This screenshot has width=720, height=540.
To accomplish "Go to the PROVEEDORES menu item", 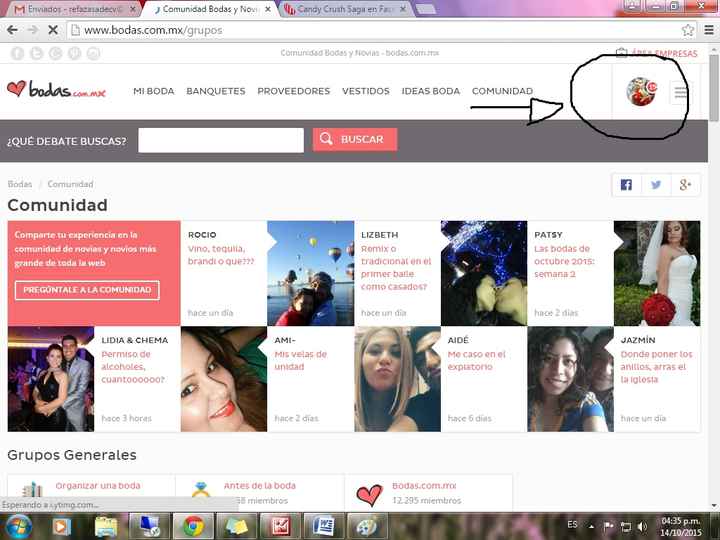I will pos(293,91).
